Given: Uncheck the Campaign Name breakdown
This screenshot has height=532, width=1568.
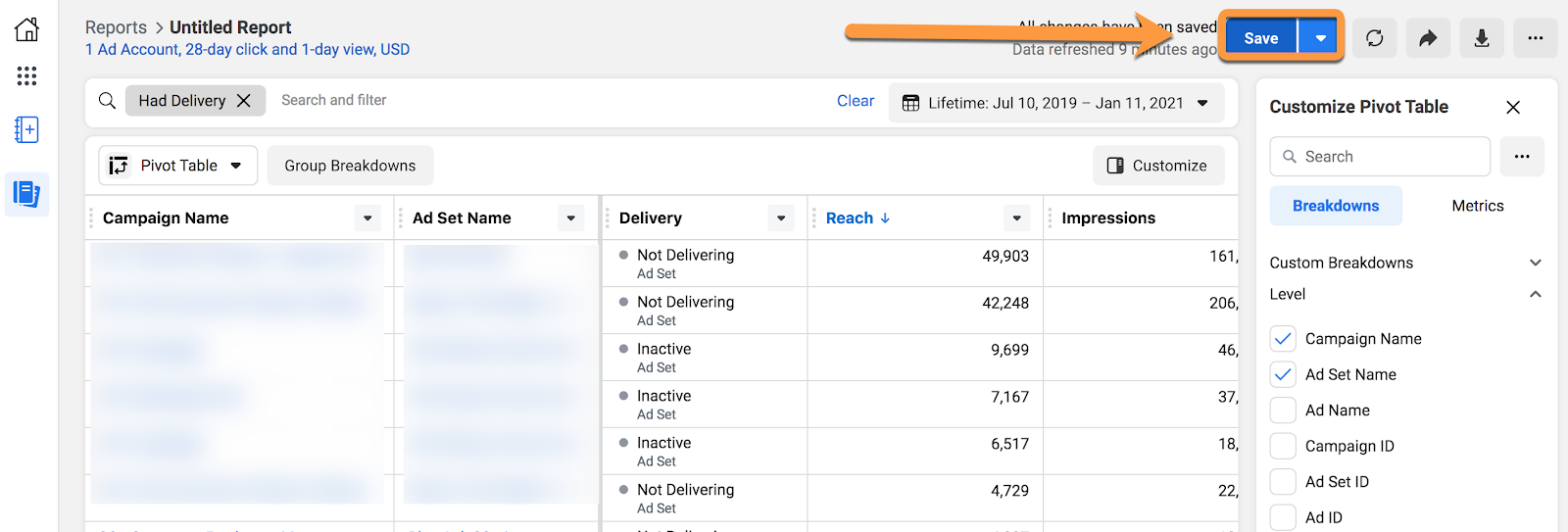Looking at the screenshot, I should (x=1283, y=339).
